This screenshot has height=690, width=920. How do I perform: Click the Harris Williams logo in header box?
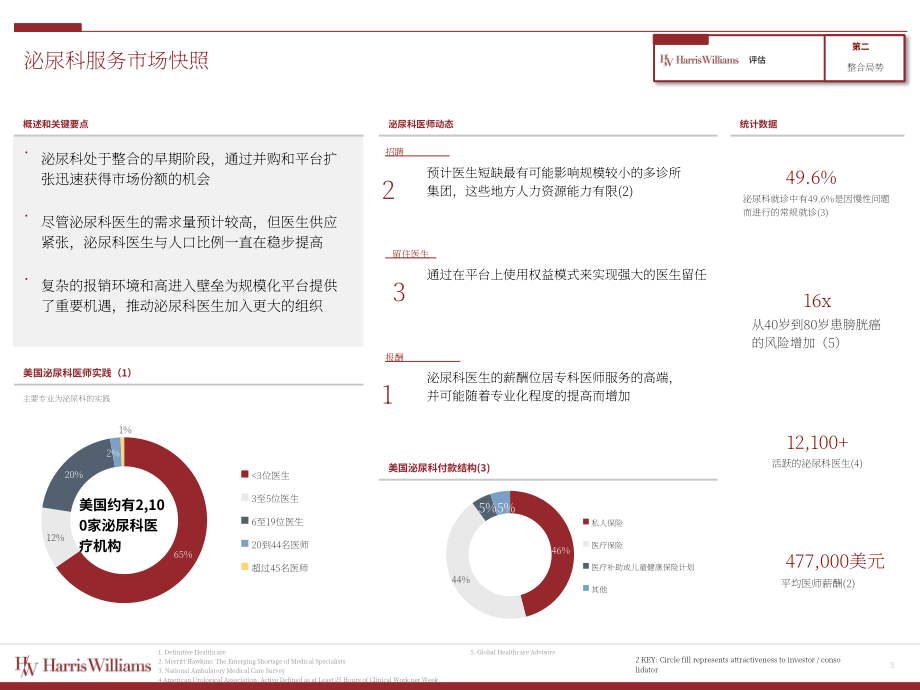pos(699,60)
